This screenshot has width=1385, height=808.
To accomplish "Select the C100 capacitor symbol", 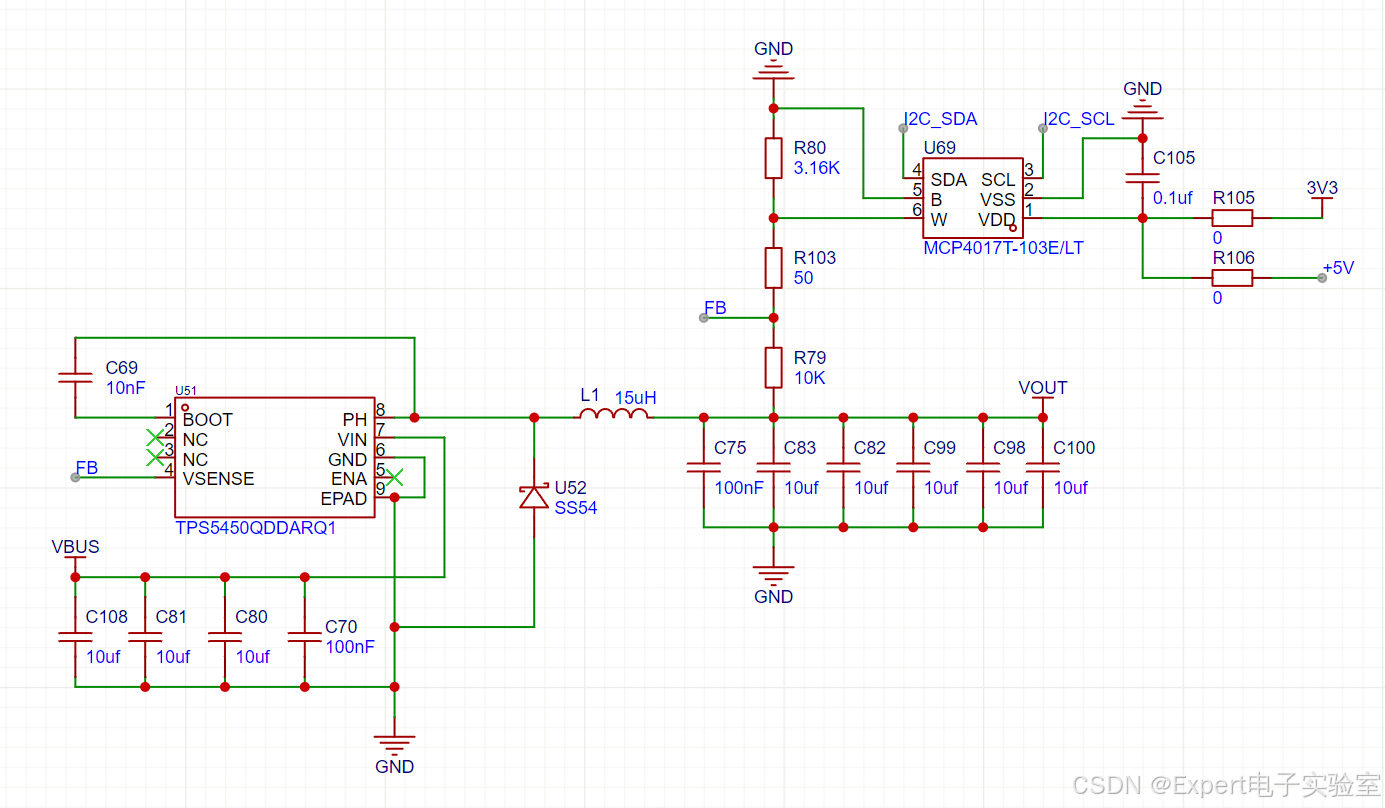I will [1043, 467].
